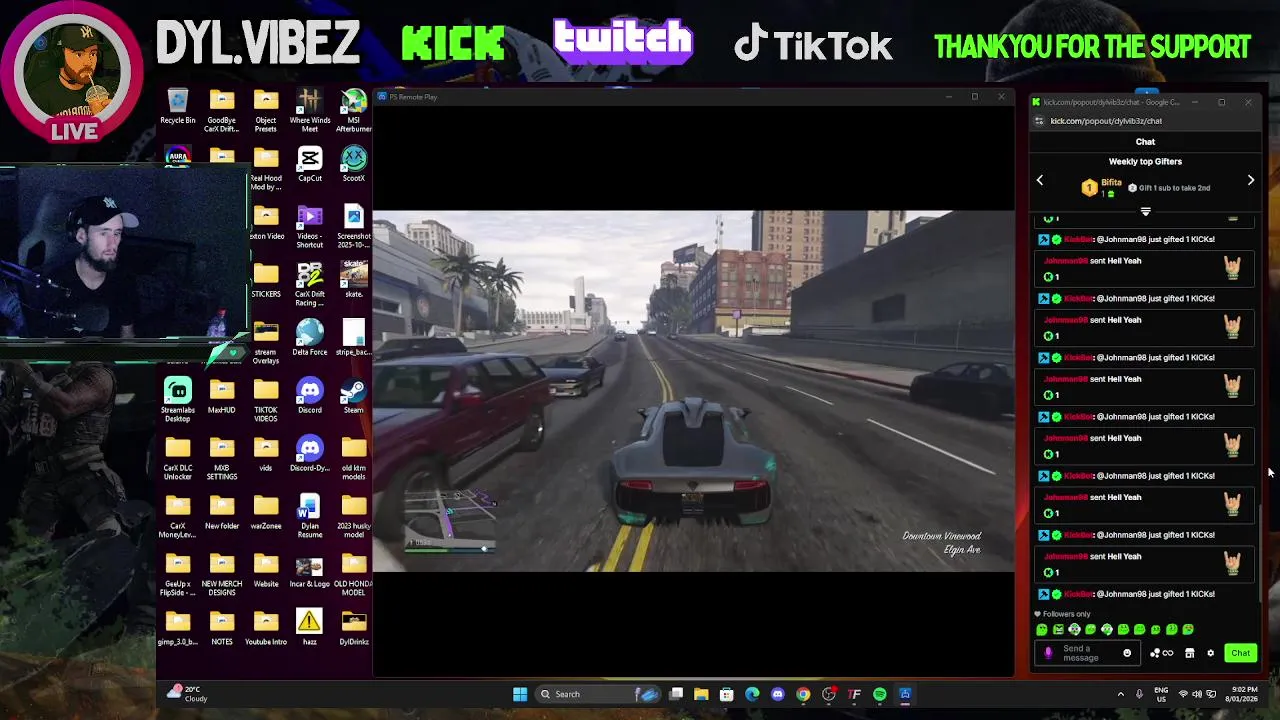
Task: Open the STICKERS folder
Action: (266, 280)
